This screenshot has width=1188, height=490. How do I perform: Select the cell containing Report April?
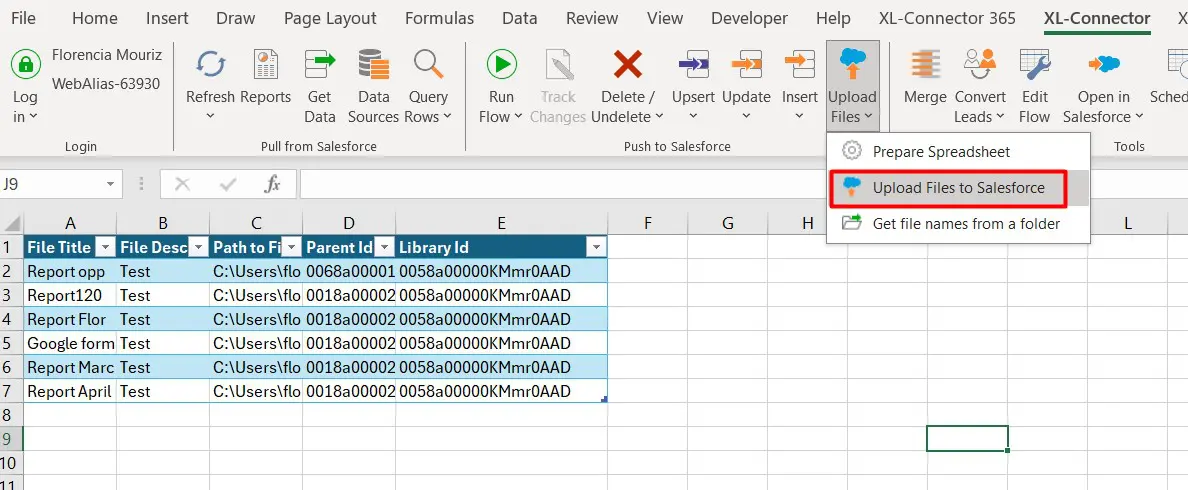click(x=70, y=392)
